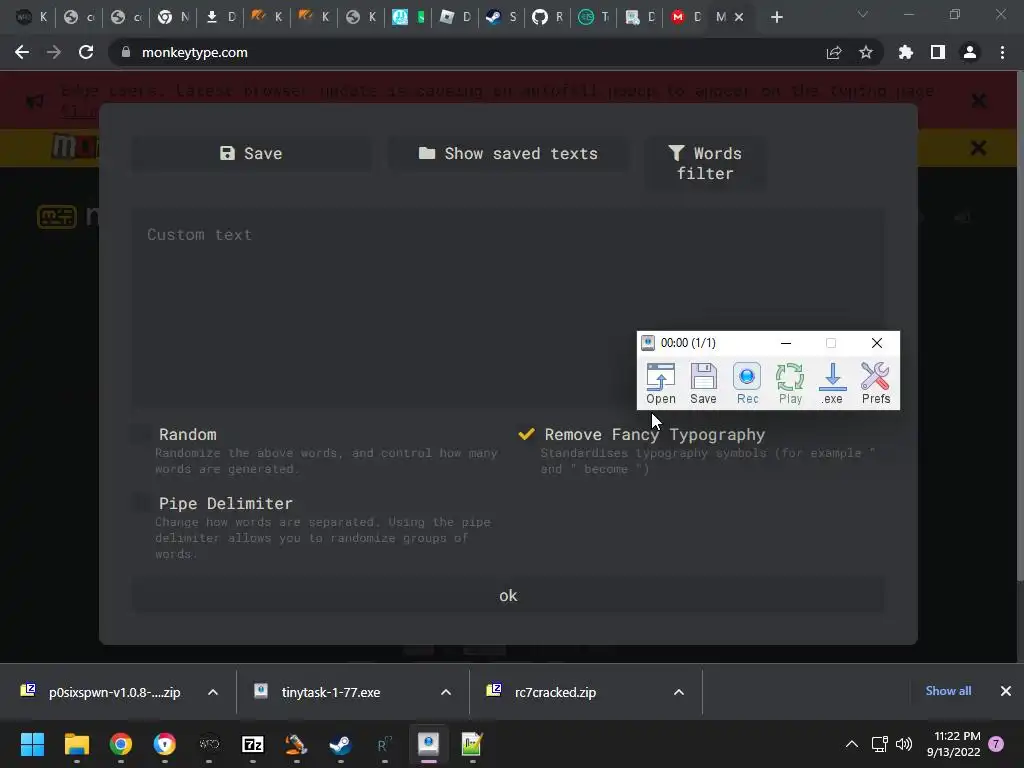
Task: Disable Remove Fancy Typography checkbox
Action: [526, 434]
